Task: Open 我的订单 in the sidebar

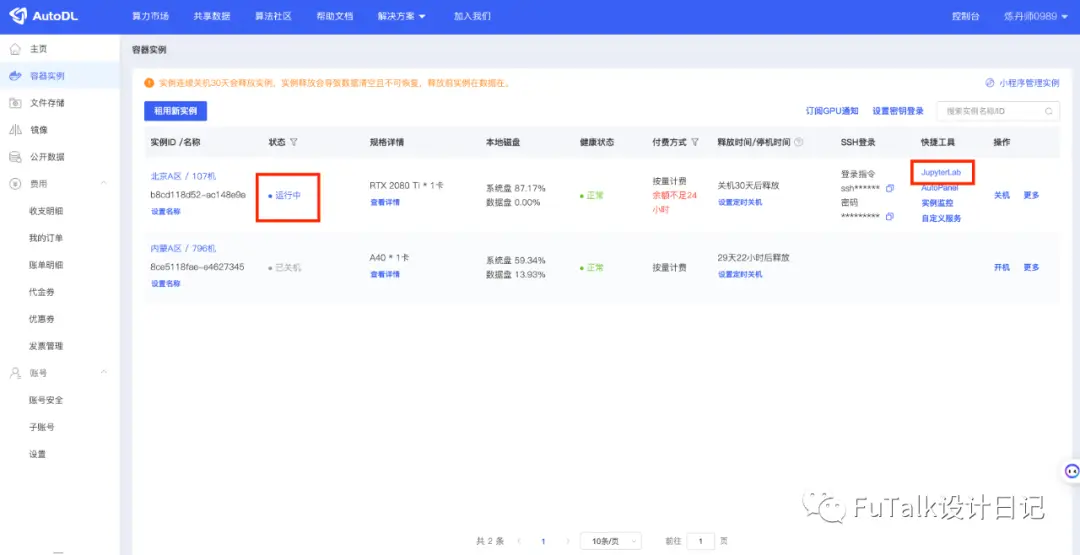Action: point(46,238)
